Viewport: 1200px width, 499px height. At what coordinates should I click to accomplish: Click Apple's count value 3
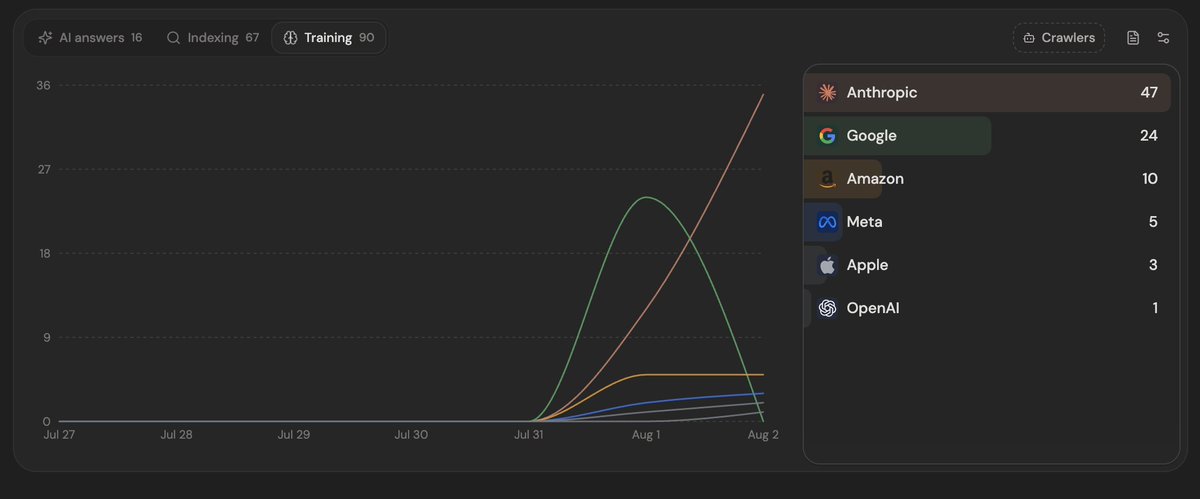[1153, 265]
